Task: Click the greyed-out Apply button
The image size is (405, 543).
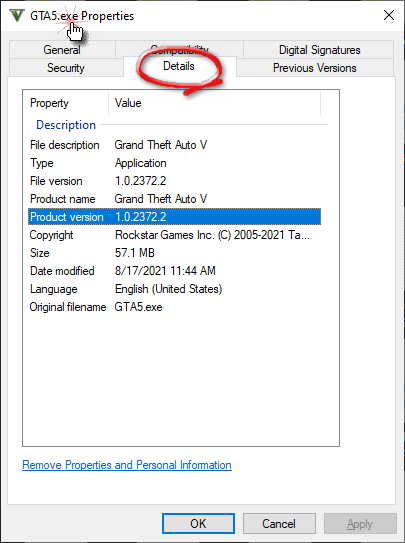Action: pyautogui.click(x=360, y=524)
